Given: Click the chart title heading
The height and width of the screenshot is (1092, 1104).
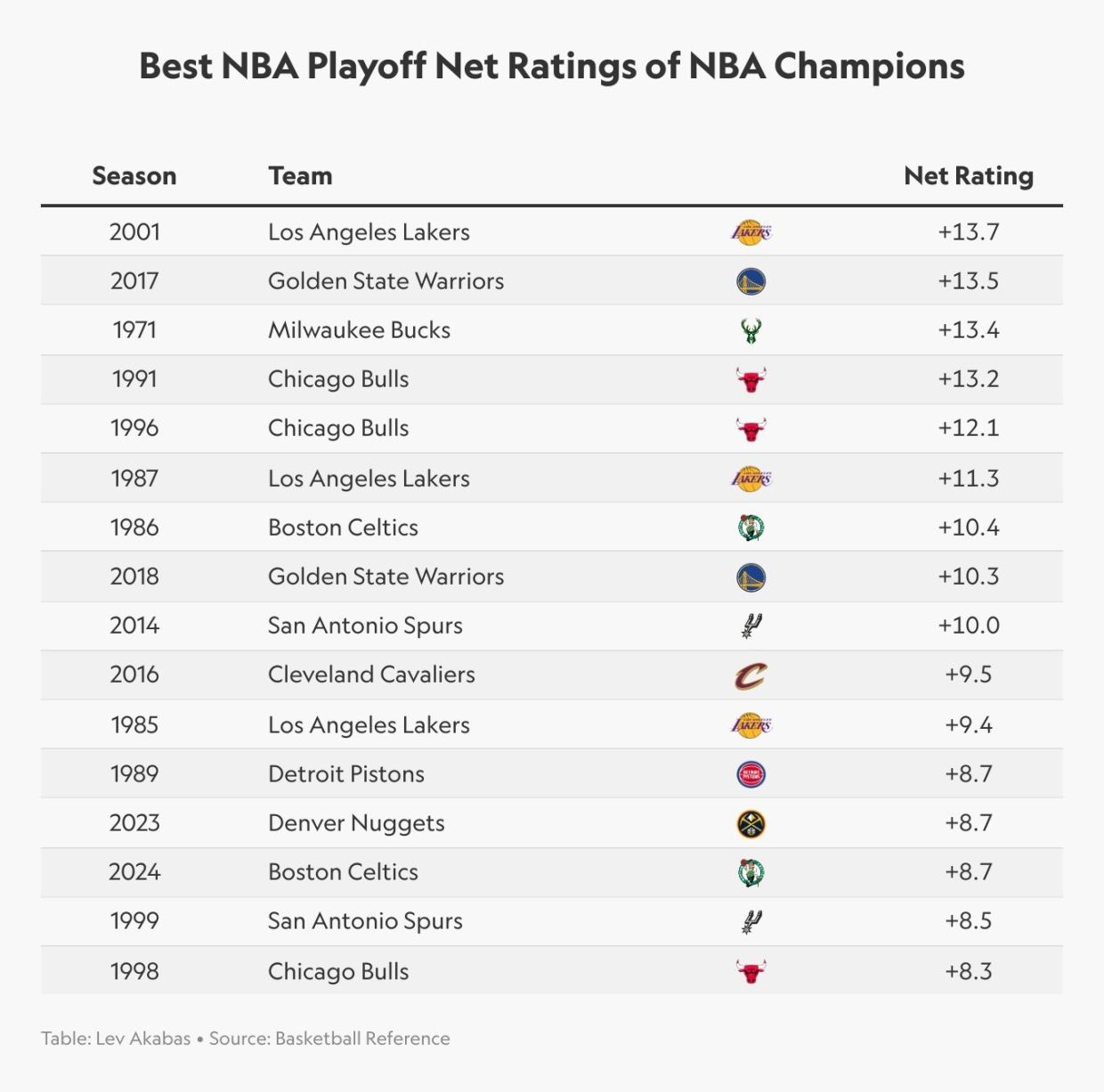Looking at the screenshot, I should tap(552, 67).
